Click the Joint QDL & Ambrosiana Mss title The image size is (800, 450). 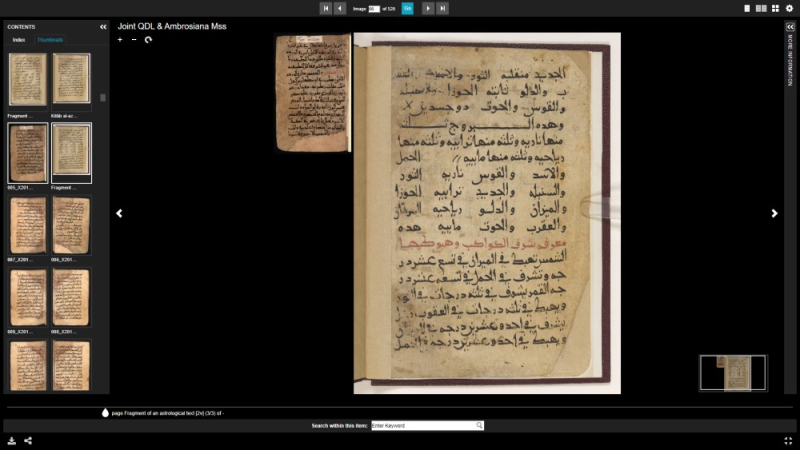click(x=172, y=27)
